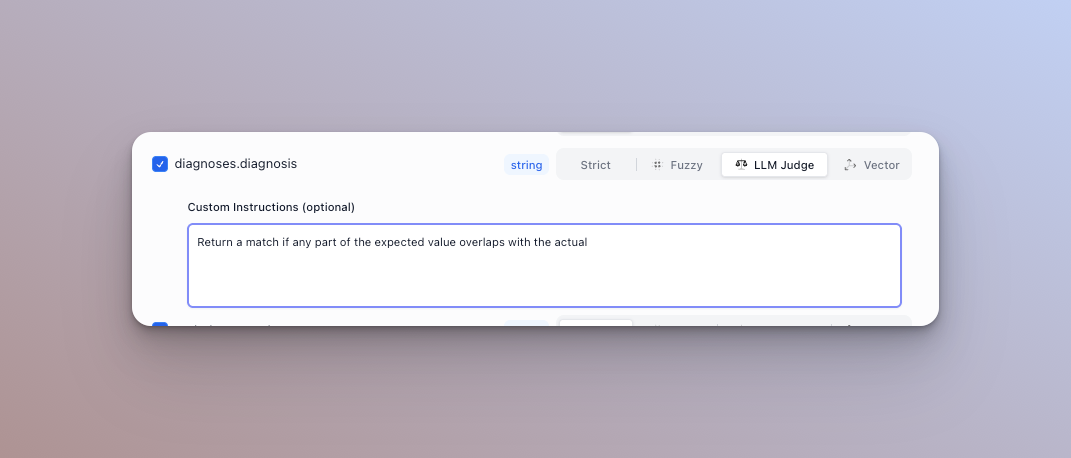
Task: Toggle the partially visible checkbox below diagnoses.diagnosis
Action: pyautogui.click(x=160, y=324)
